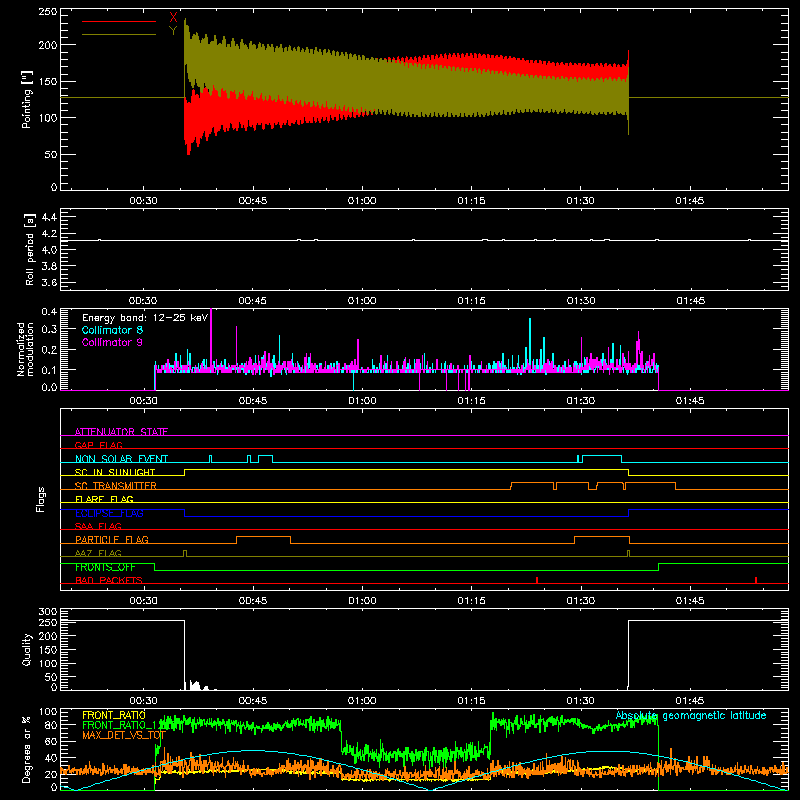Screen dimensions: 800x800
Task: Click 00:30 time label under the Quality plot
Action: pos(143,701)
